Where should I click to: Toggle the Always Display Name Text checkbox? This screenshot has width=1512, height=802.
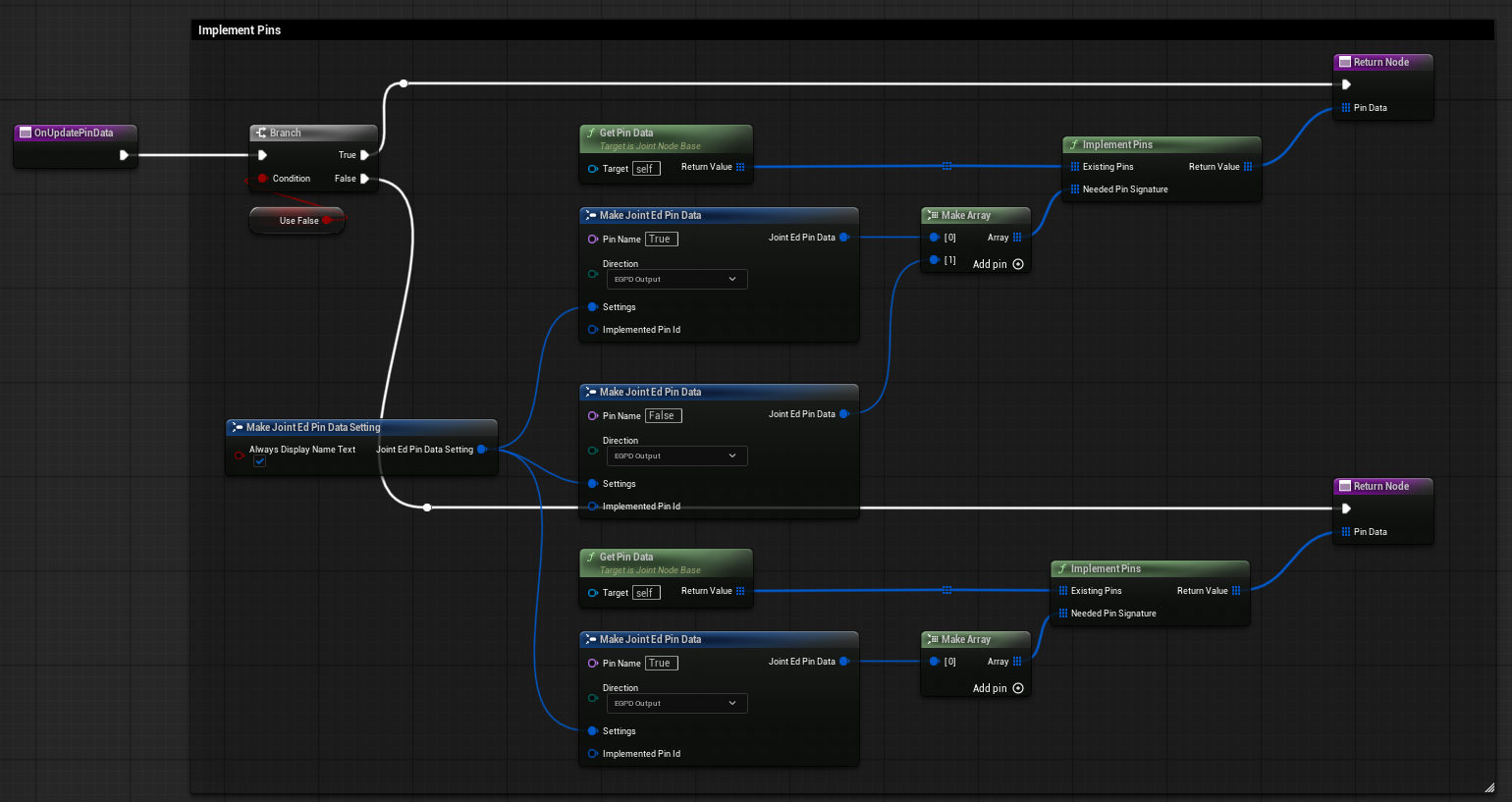259,461
